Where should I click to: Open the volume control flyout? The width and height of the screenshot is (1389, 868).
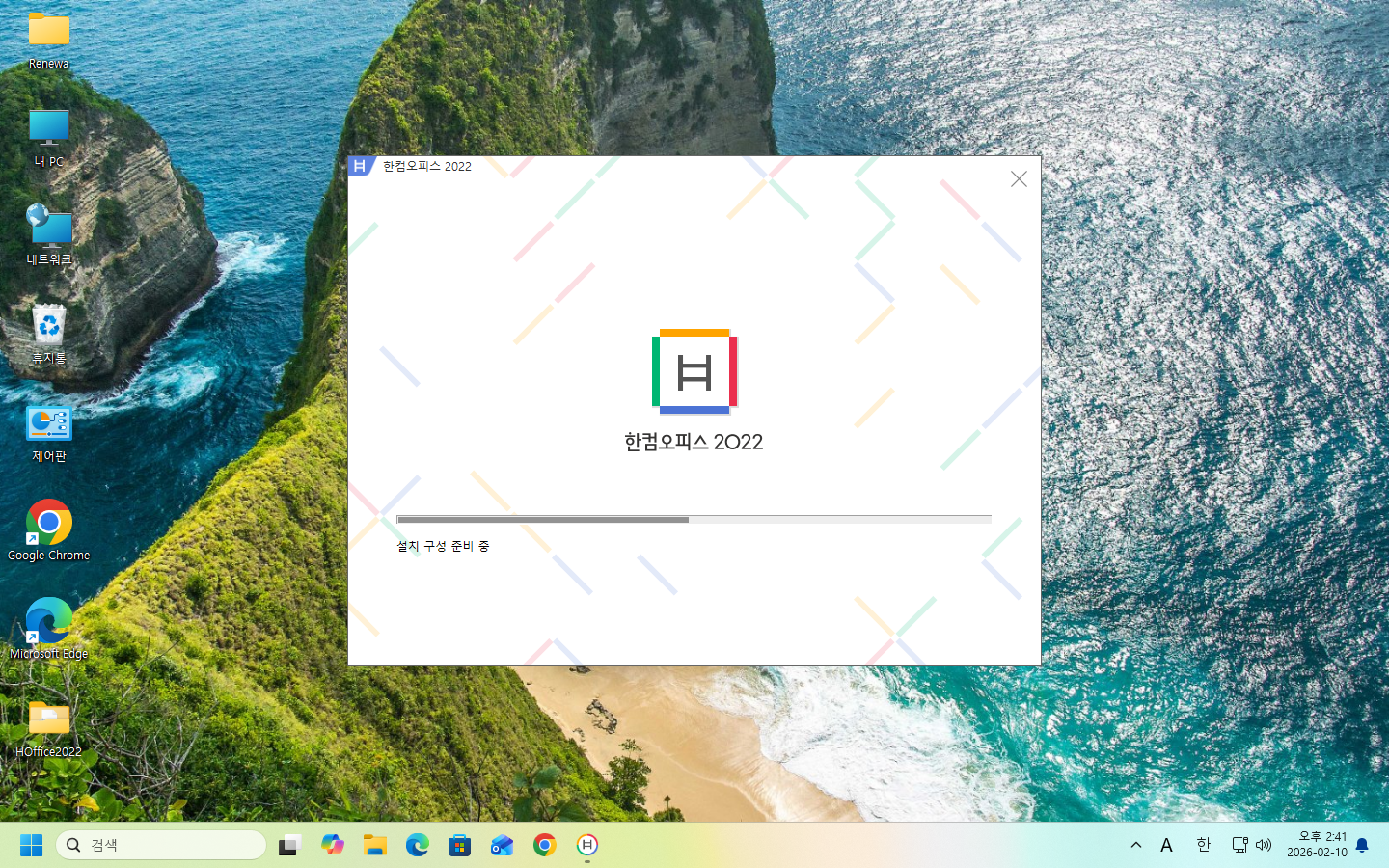(x=1265, y=845)
